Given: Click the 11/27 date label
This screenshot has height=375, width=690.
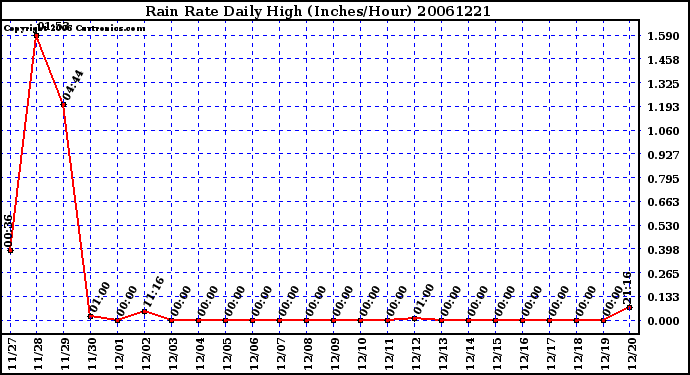Looking at the screenshot, I should [x=11, y=354].
